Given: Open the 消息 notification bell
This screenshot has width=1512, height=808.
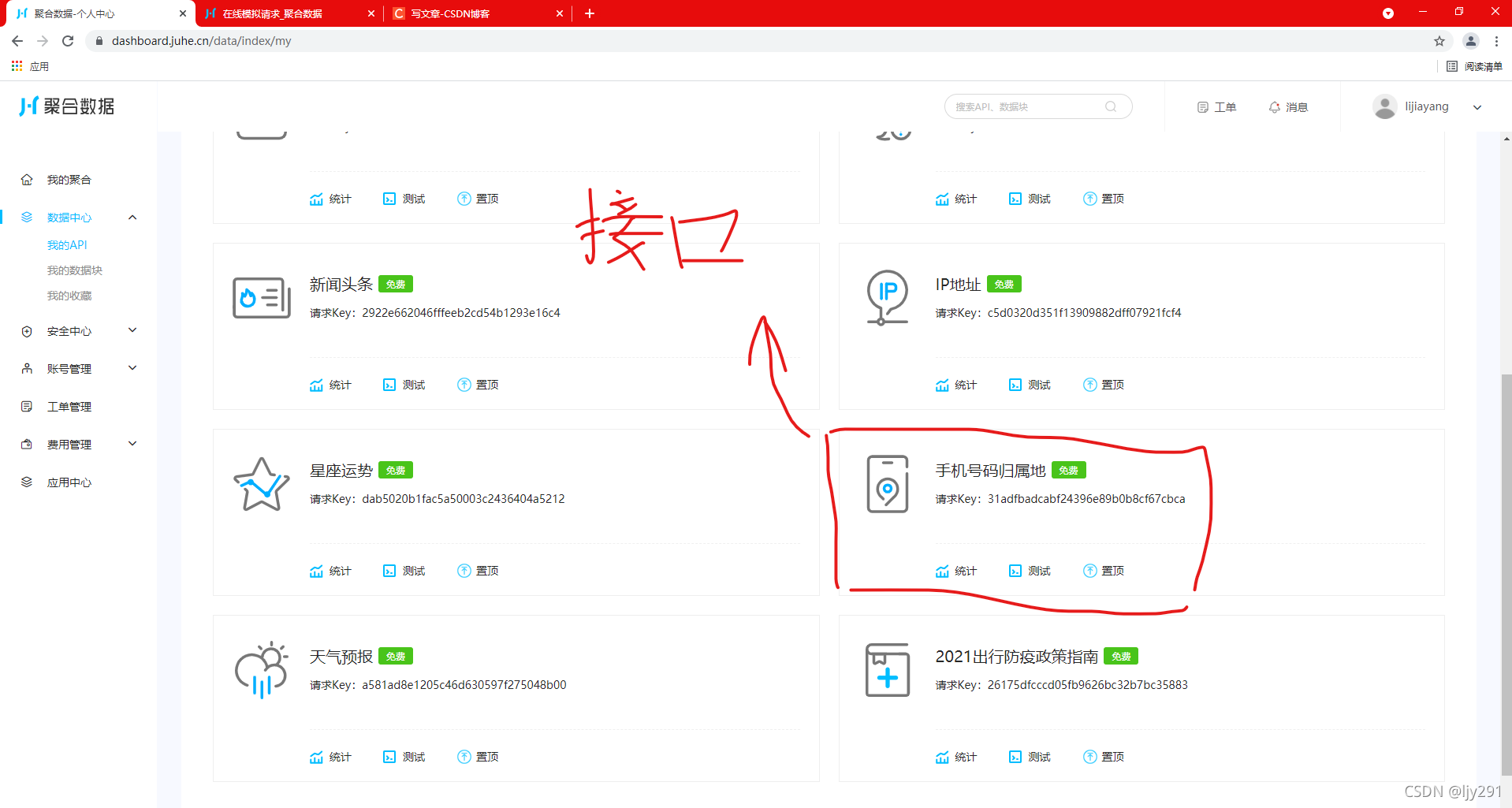Looking at the screenshot, I should click(x=1288, y=106).
